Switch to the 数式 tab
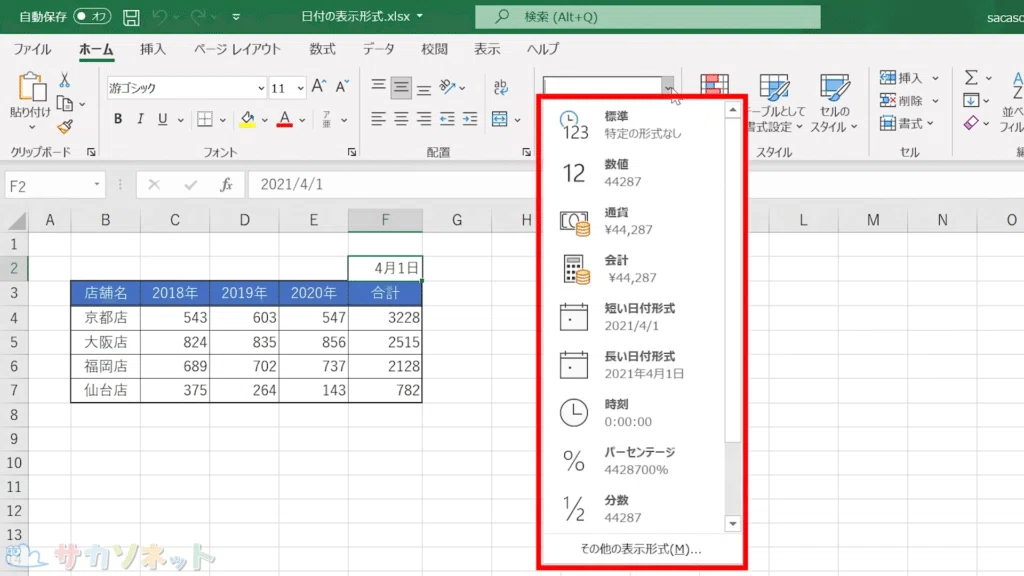Image resolution: width=1024 pixels, height=576 pixels. [322, 49]
